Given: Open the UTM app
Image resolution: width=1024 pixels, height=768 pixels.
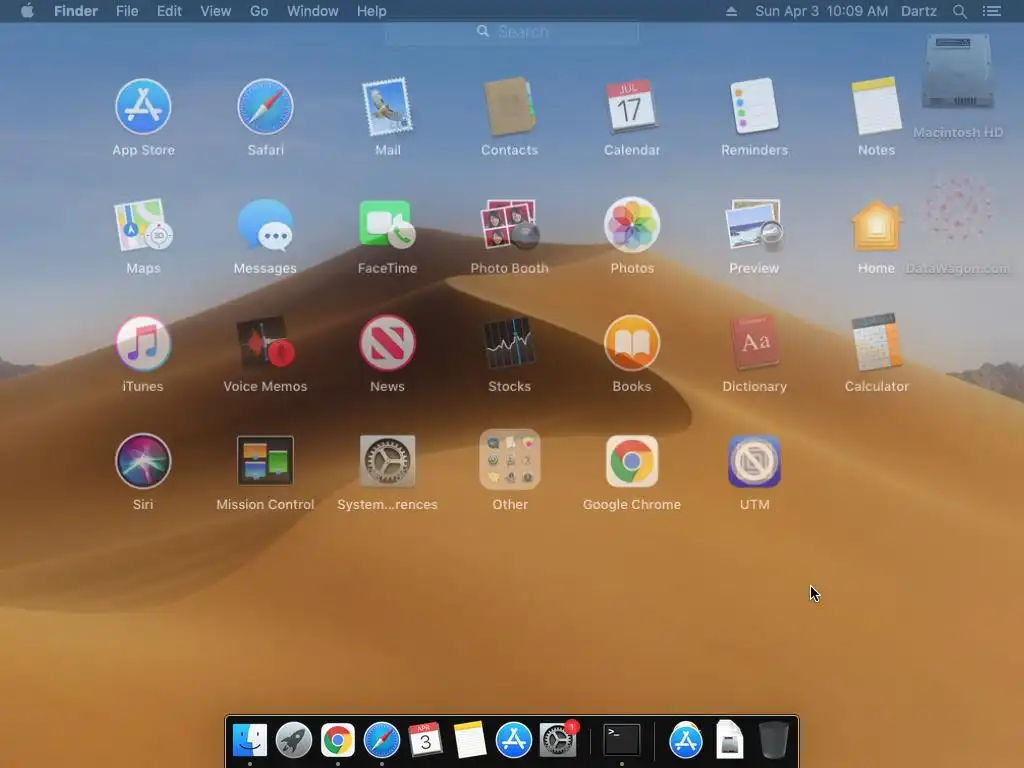Looking at the screenshot, I should pyautogui.click(x=754, y=461).
